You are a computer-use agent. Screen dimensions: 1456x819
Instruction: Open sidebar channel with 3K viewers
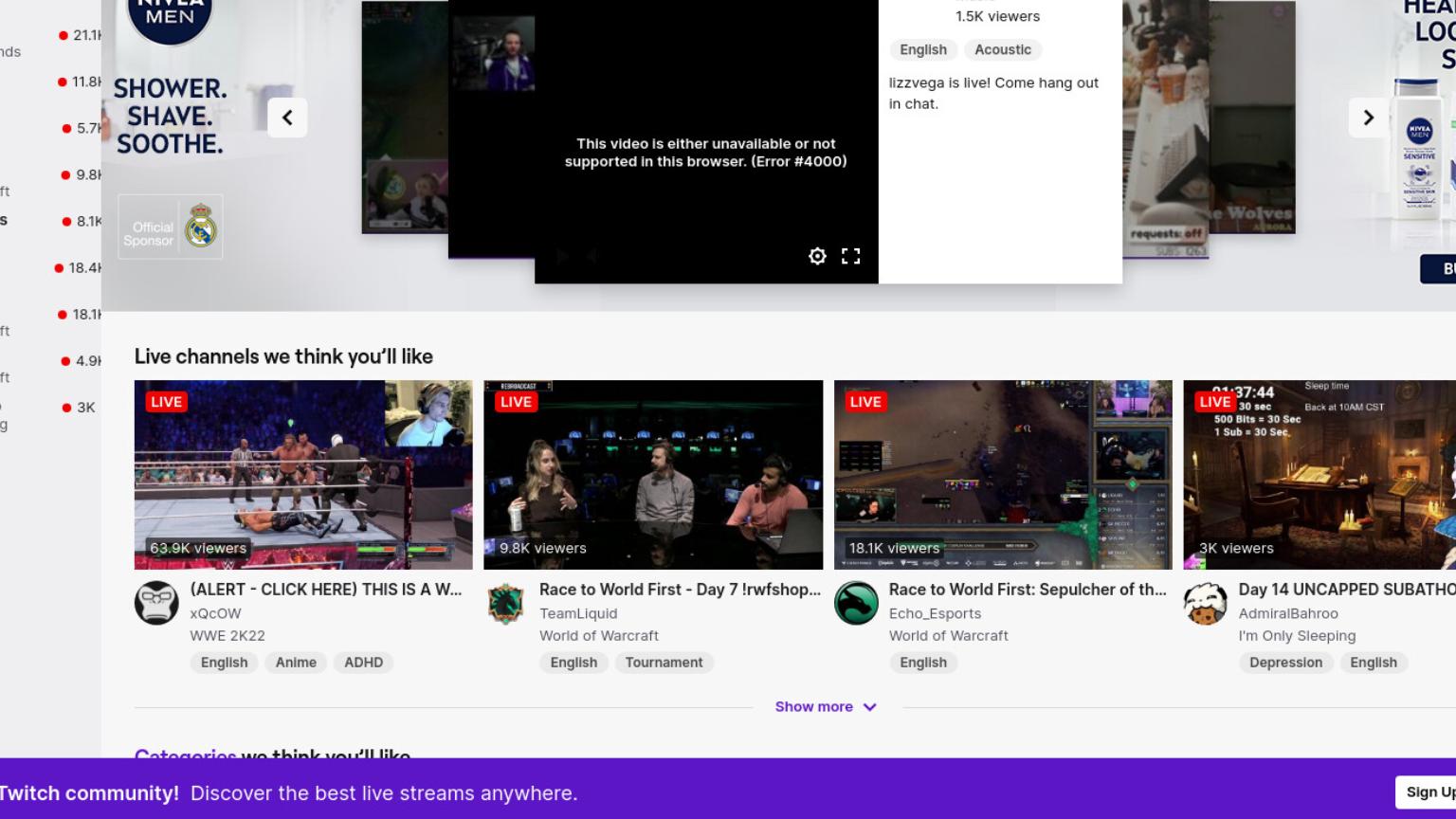(x=80, y=408)
